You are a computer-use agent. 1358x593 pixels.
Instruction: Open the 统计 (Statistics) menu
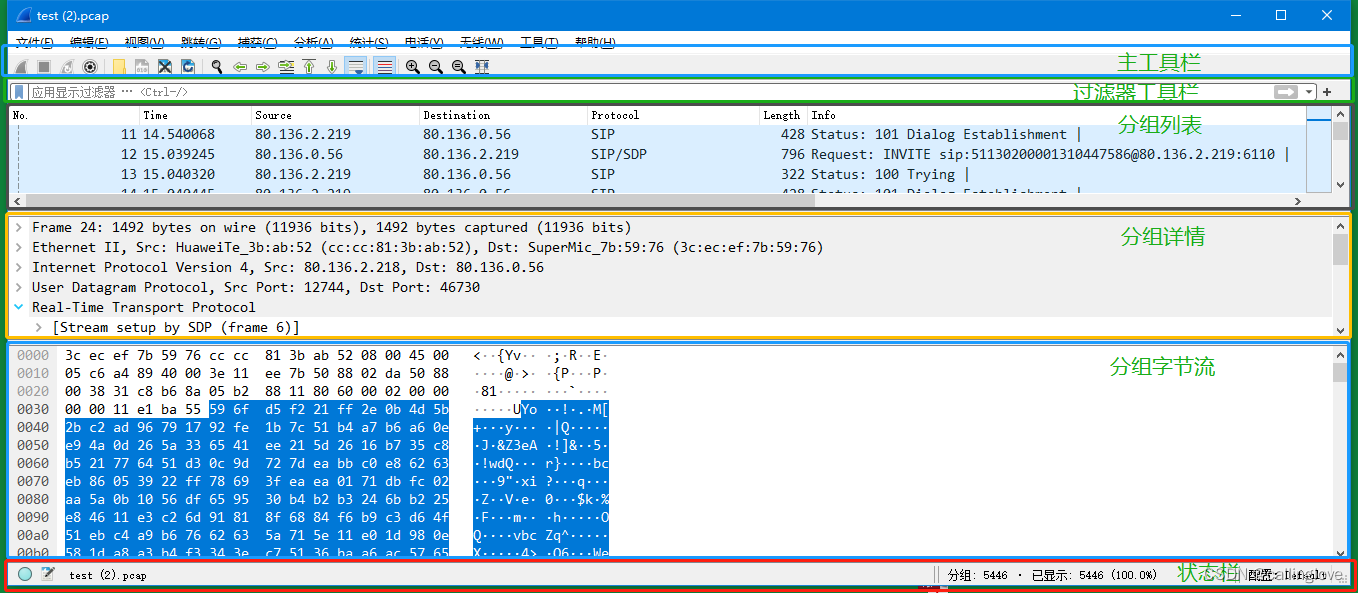[x=369, y=42]
